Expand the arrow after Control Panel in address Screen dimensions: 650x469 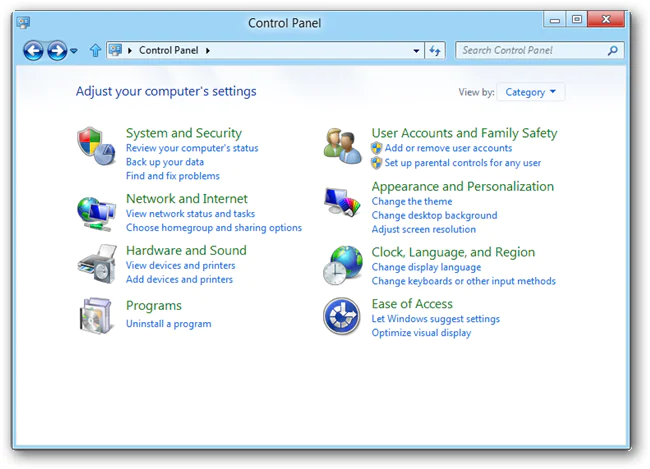(208, 51)
